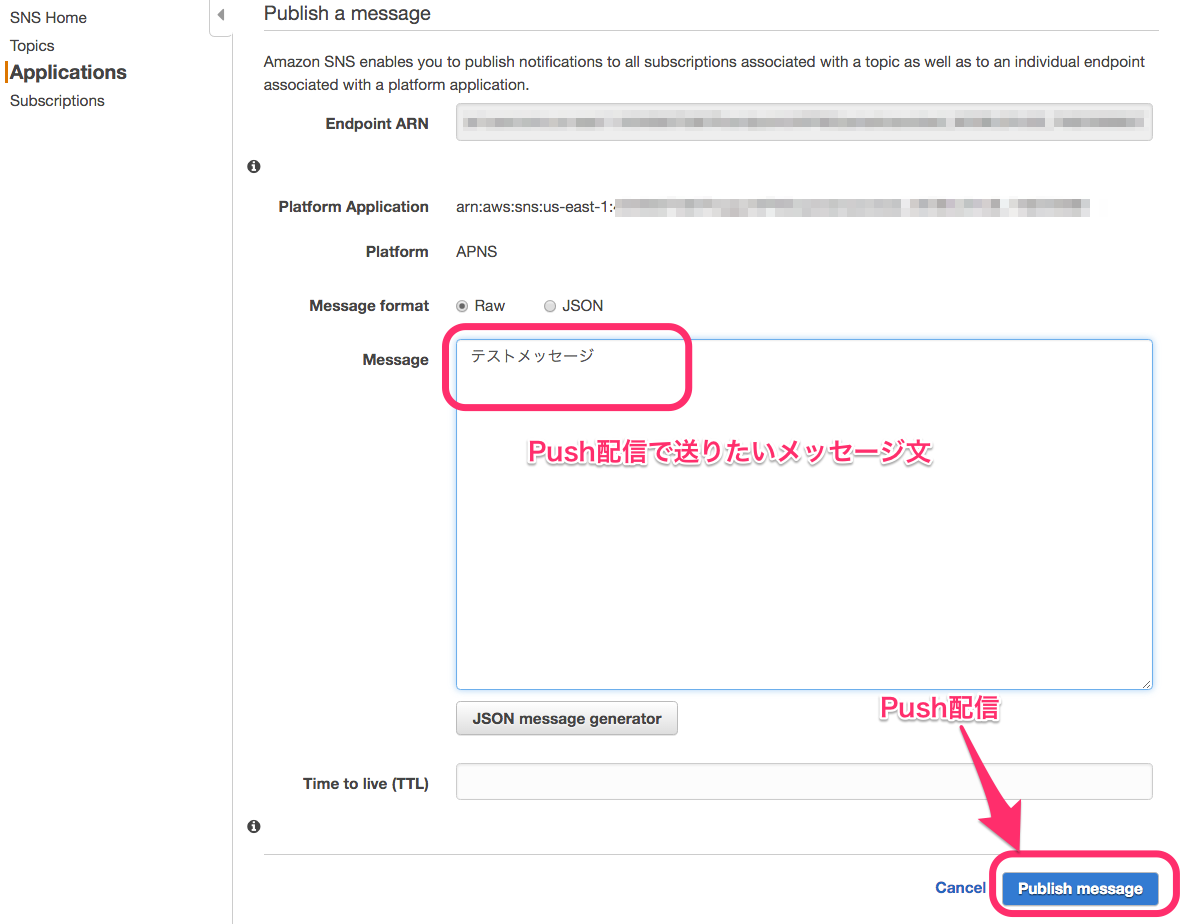
Task: Click the Cancel link
Action: point(959,887)
